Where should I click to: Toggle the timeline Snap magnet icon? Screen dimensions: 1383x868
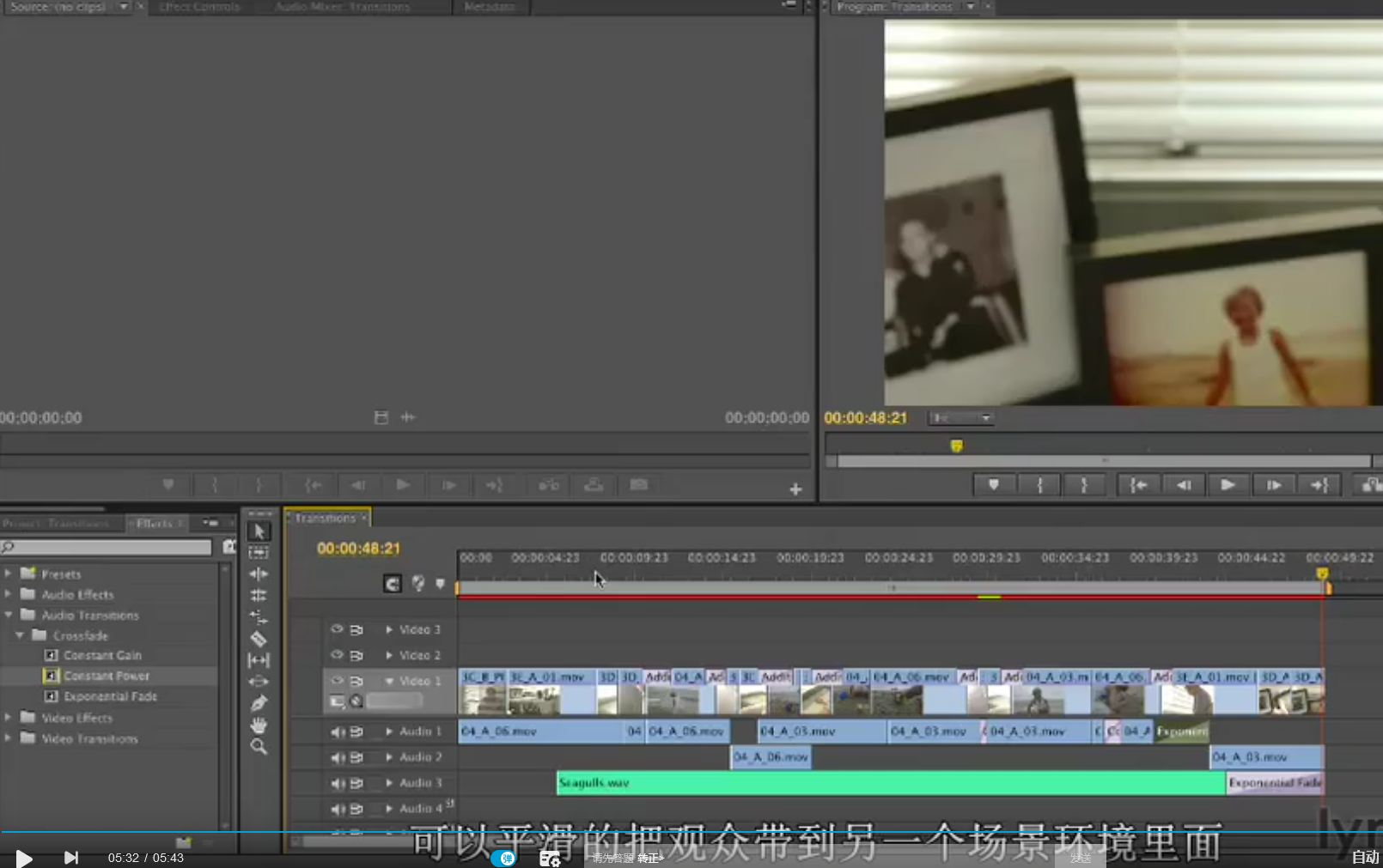pos(393,584)
